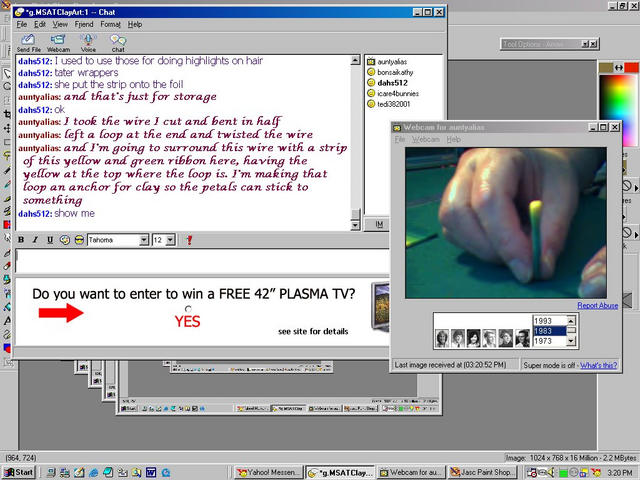Click the Chat bubbles toolbar icon
This screenshot has width=640, height=480.
click(x=118, y=43)
